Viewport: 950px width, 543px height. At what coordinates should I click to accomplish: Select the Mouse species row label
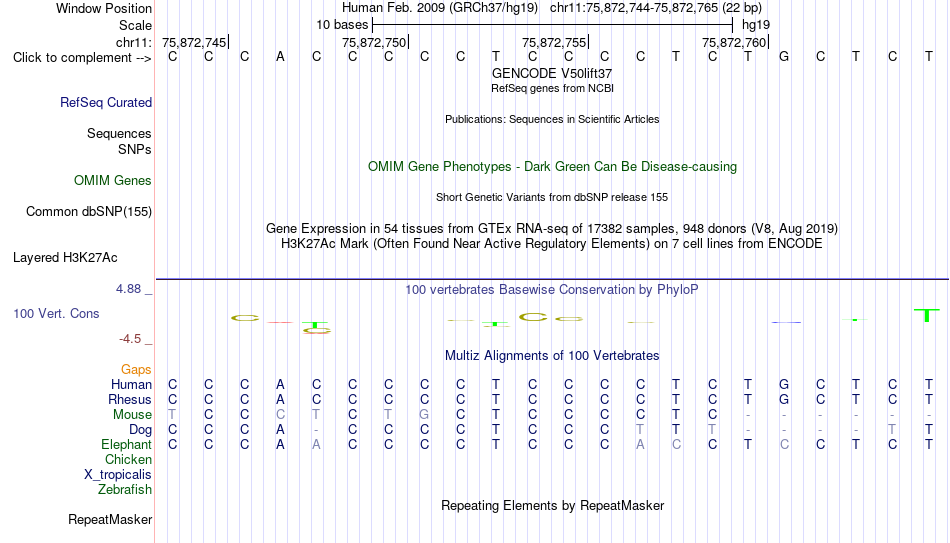coord(133,415)
